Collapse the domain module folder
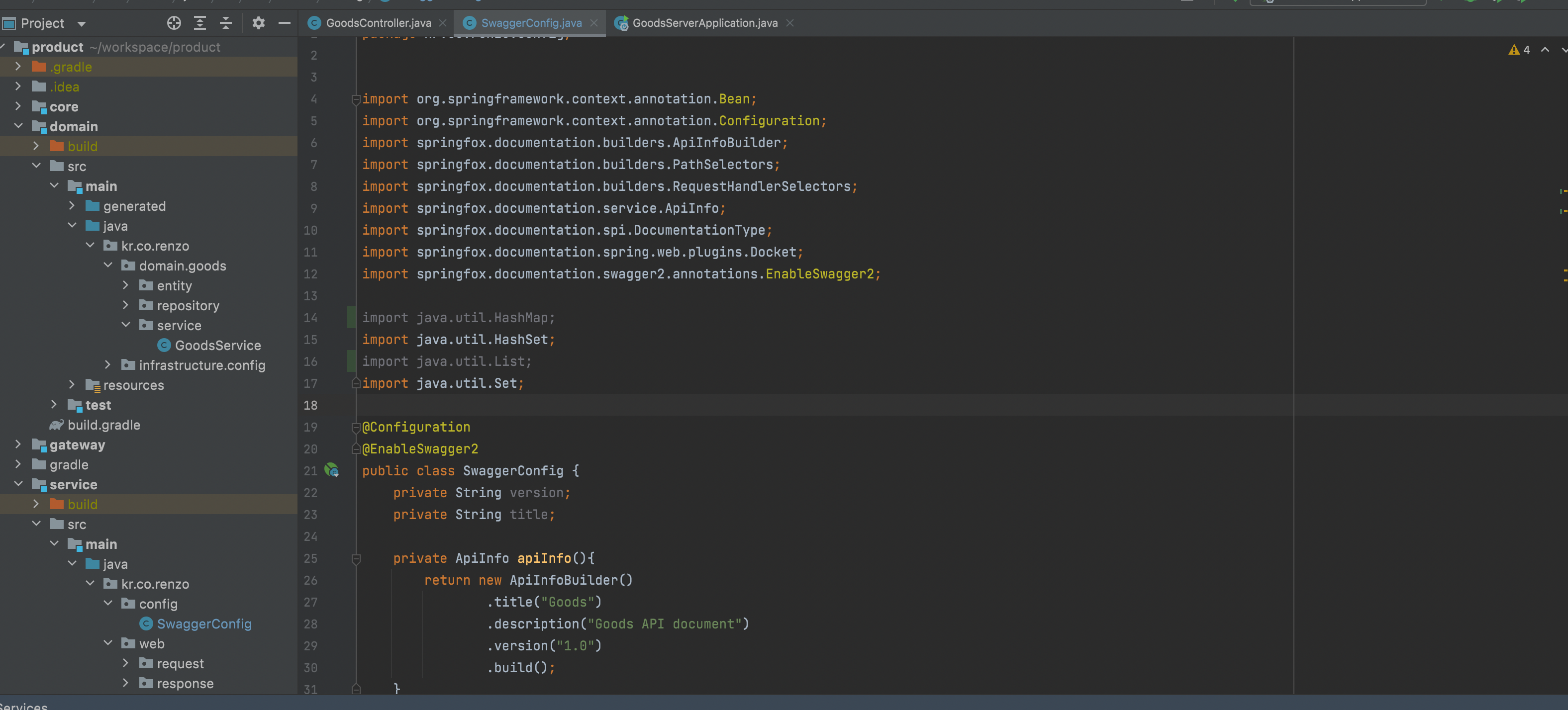Viewport: 1568px width, 710px height. pos(18,126)
